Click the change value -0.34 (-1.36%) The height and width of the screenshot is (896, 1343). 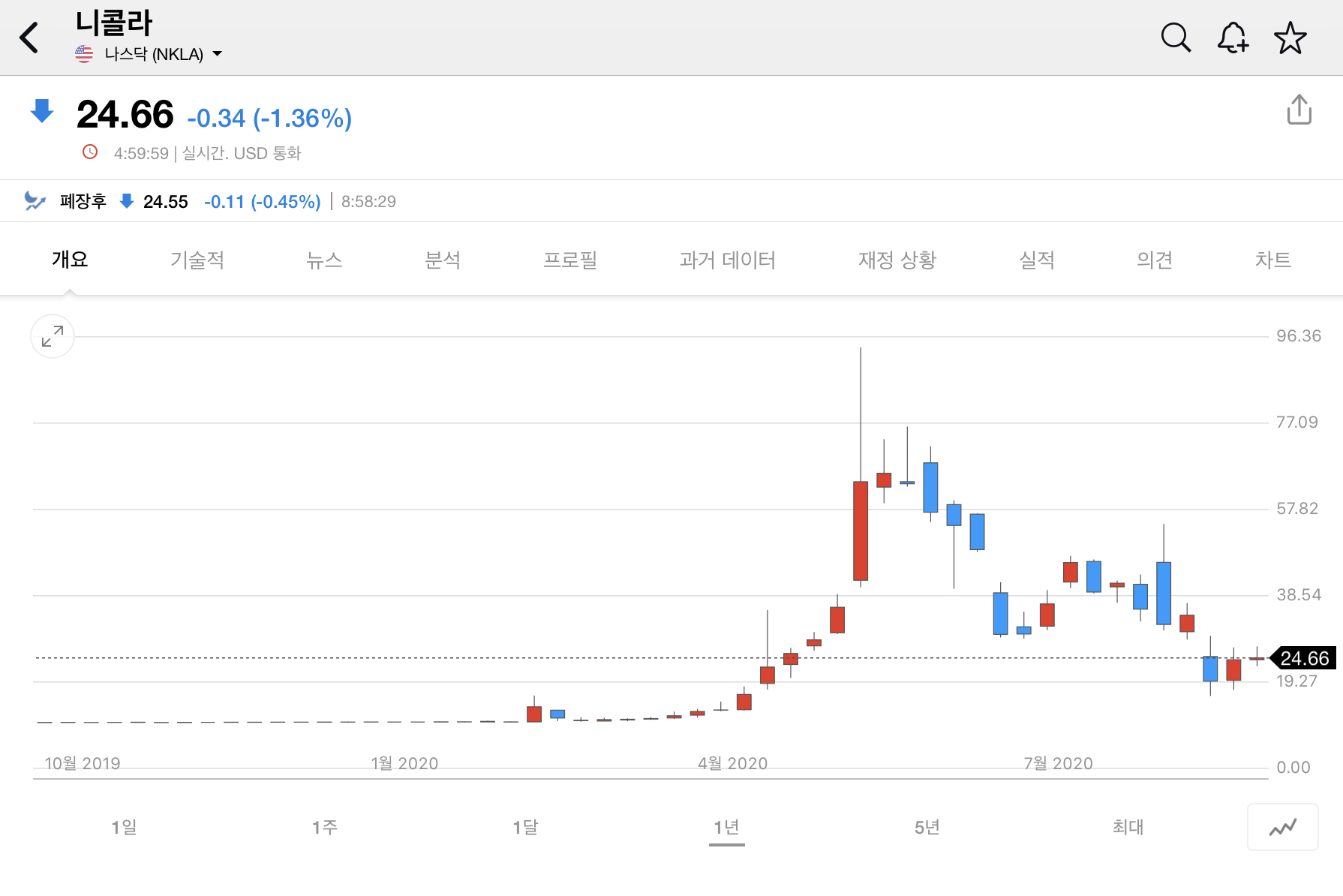pyautogui.click(x=269, y=118)
